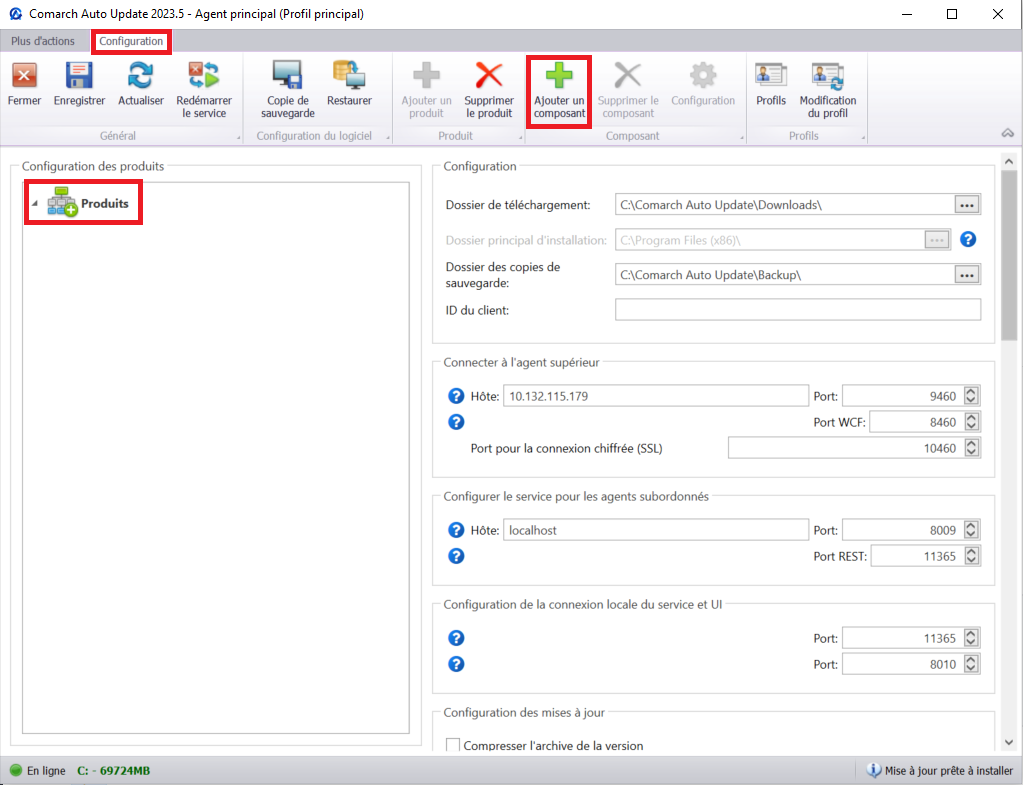Collapse the Produits tree node

click(35, 204)
